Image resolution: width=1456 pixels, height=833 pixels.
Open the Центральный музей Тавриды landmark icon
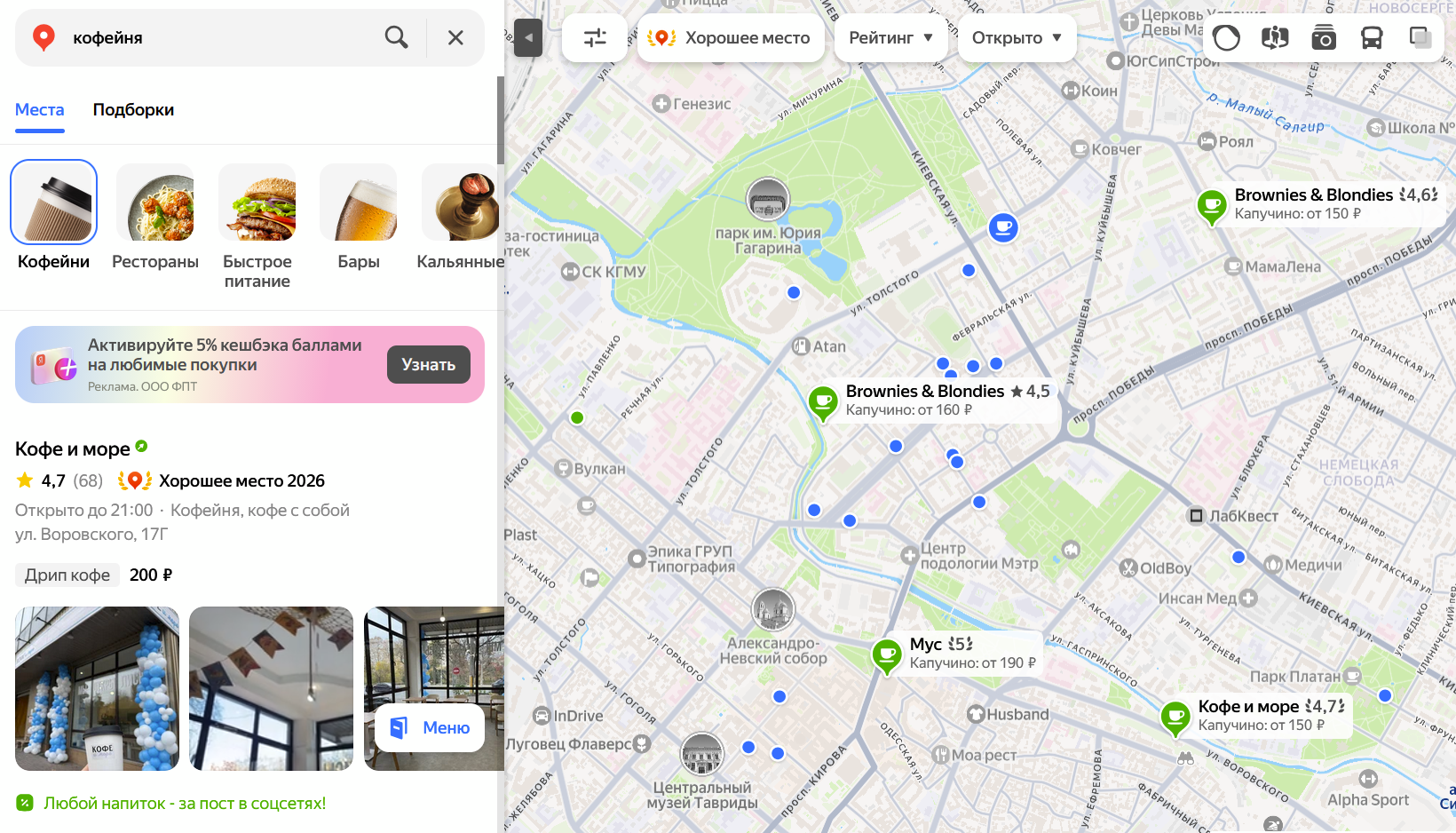pos(702,754)
